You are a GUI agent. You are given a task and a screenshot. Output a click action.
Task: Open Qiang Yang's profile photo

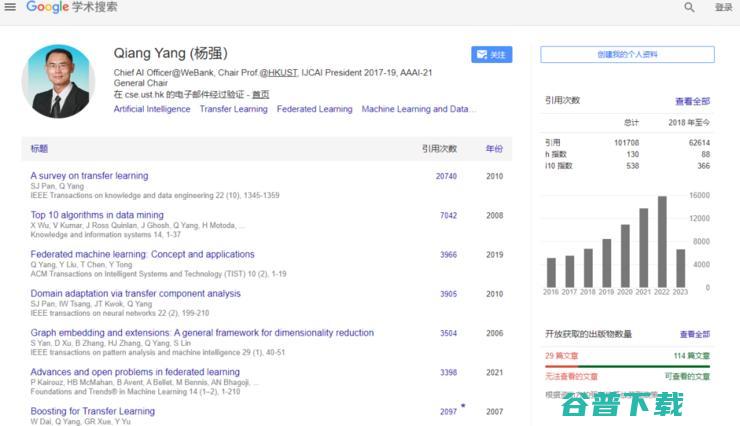point(59,81)
